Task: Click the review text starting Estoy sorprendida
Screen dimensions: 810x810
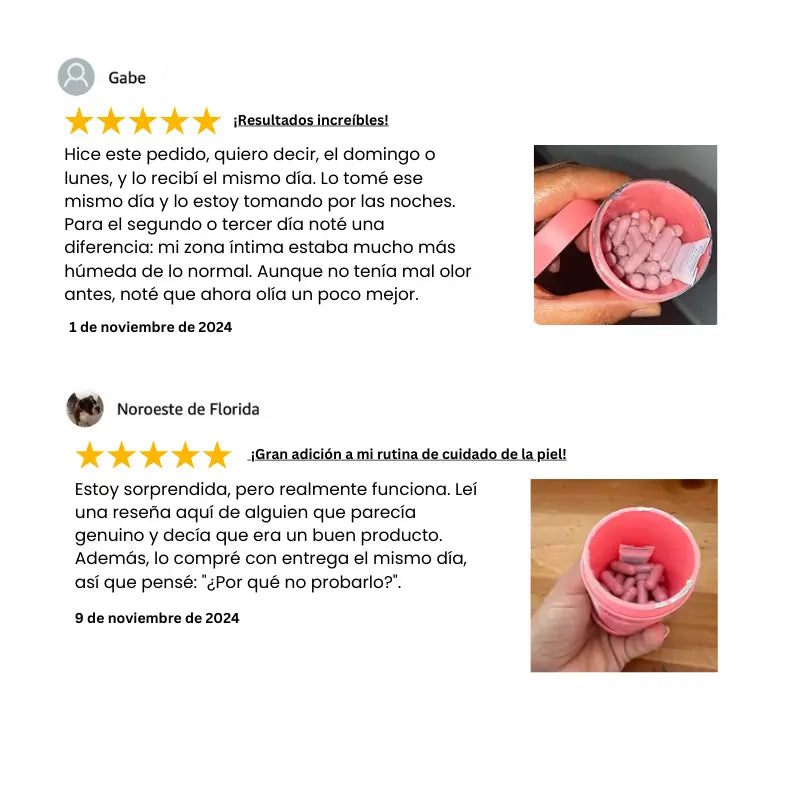Action: [x=276, y=536]
